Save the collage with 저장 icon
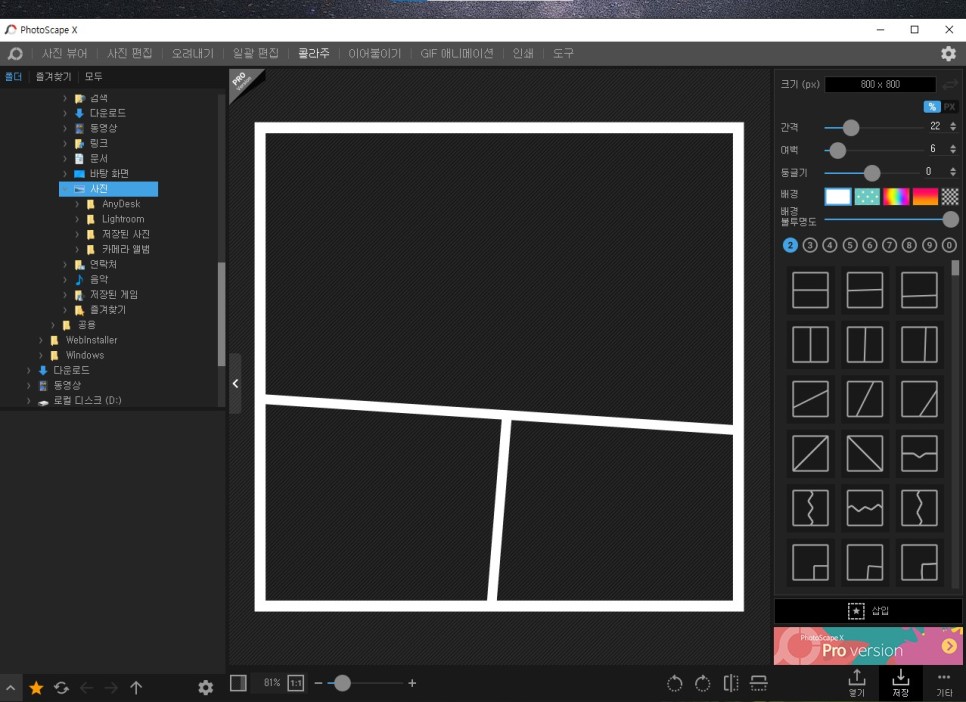 pyautogui.click(x=901, y=683)
